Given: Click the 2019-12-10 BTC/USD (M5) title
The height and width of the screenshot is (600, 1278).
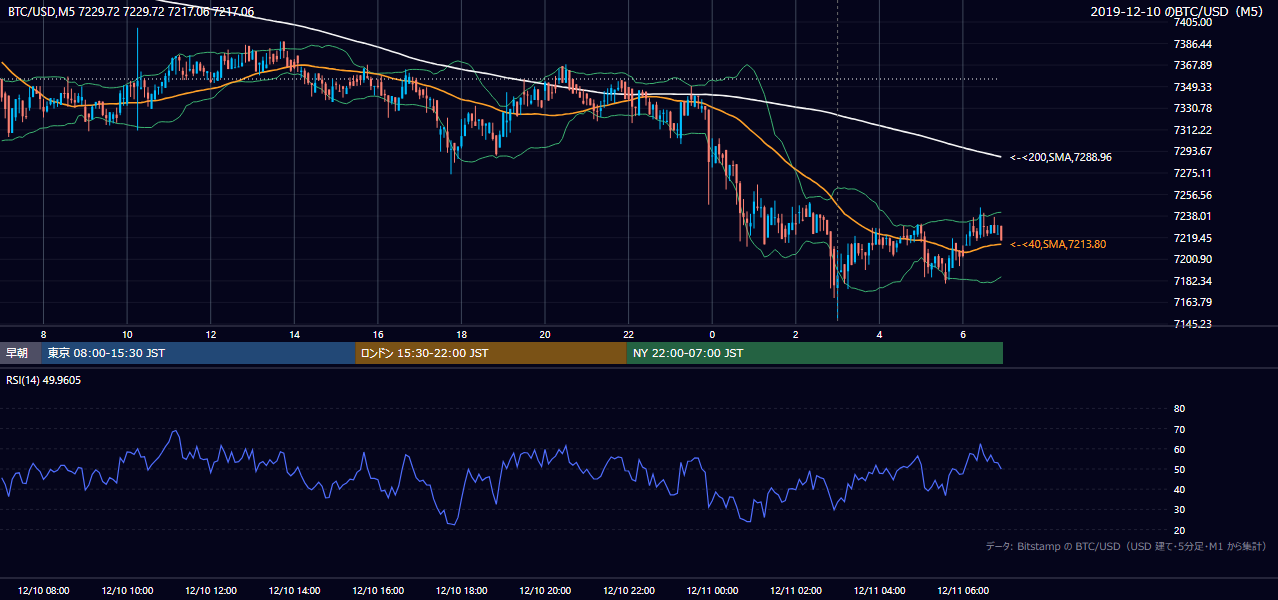Looking at the screenshot, I should click(x=1178, y=12).
